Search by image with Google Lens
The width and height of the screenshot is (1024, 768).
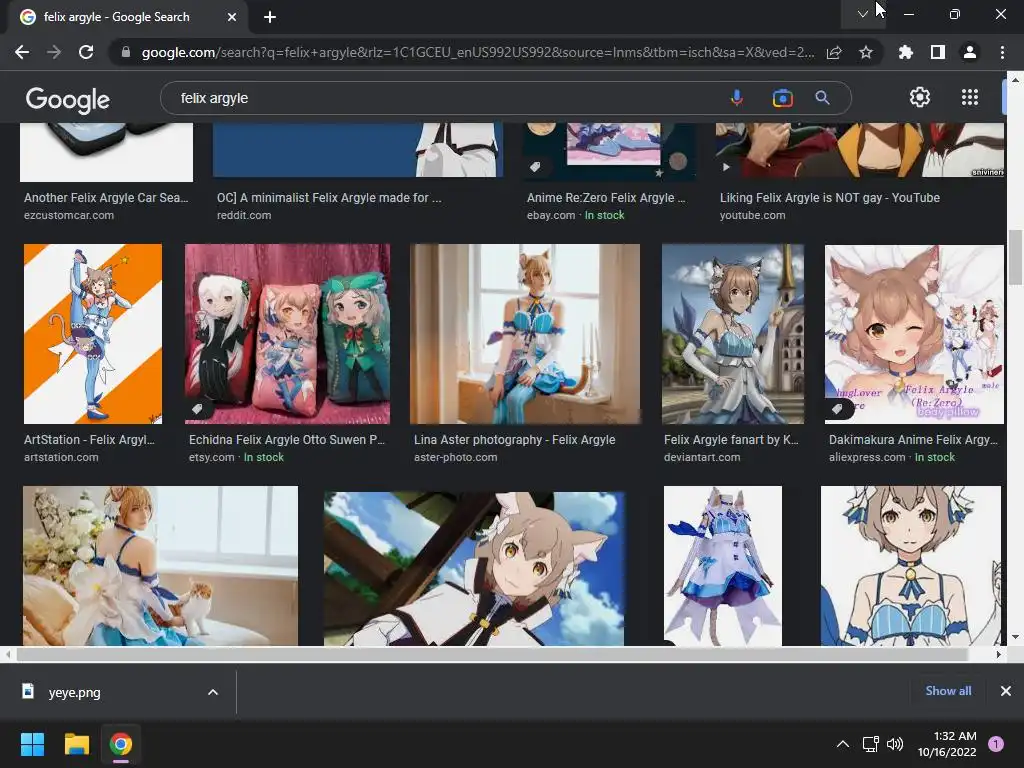782,98
